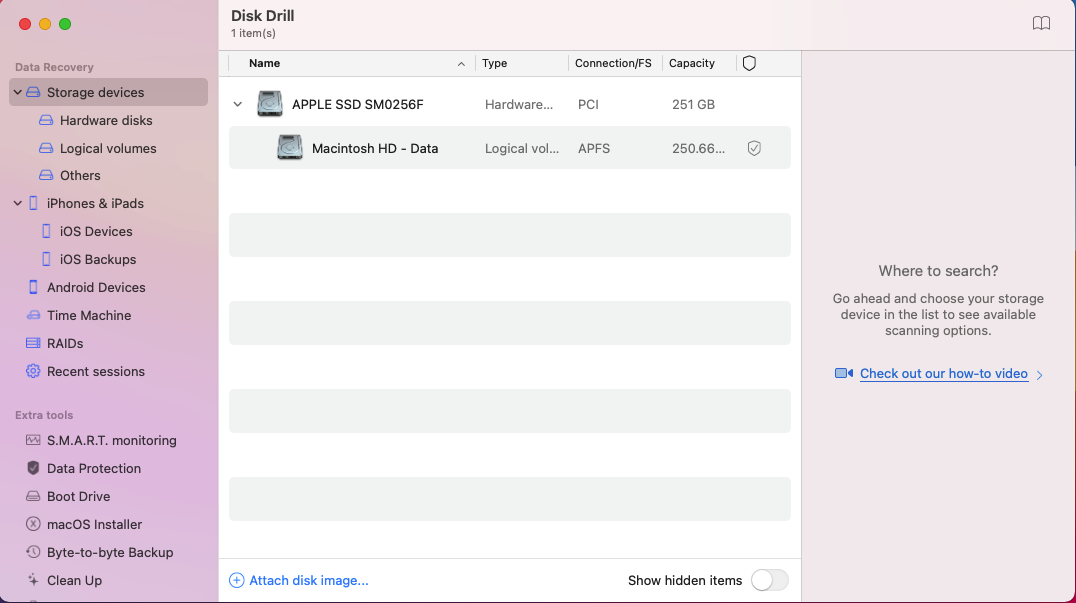Click the Boot Drive icon
The height and width of the screenshot is (603, 1076).
click(33, 496)
